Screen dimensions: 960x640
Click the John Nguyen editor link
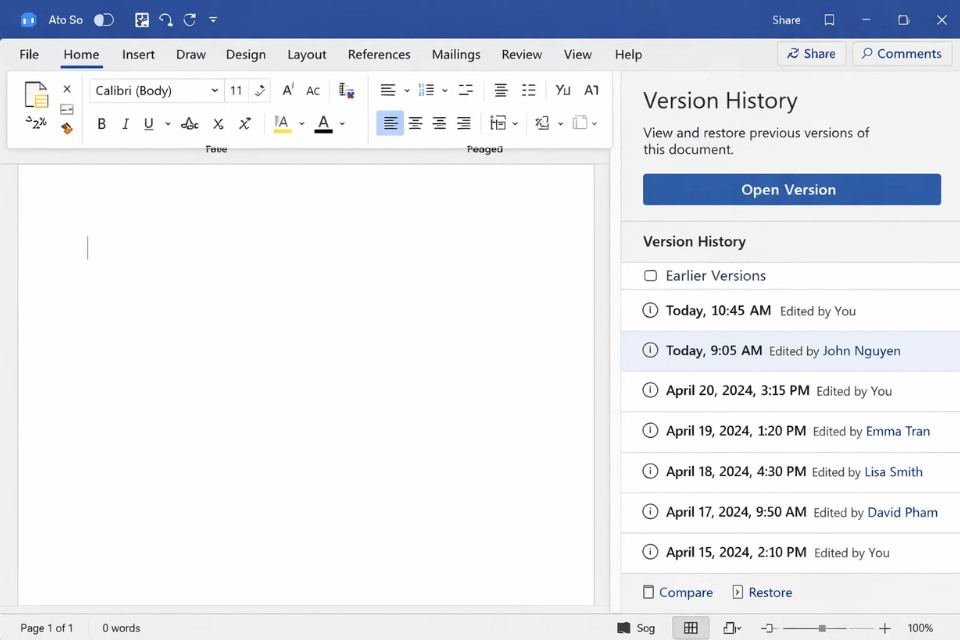pos(861,351)
